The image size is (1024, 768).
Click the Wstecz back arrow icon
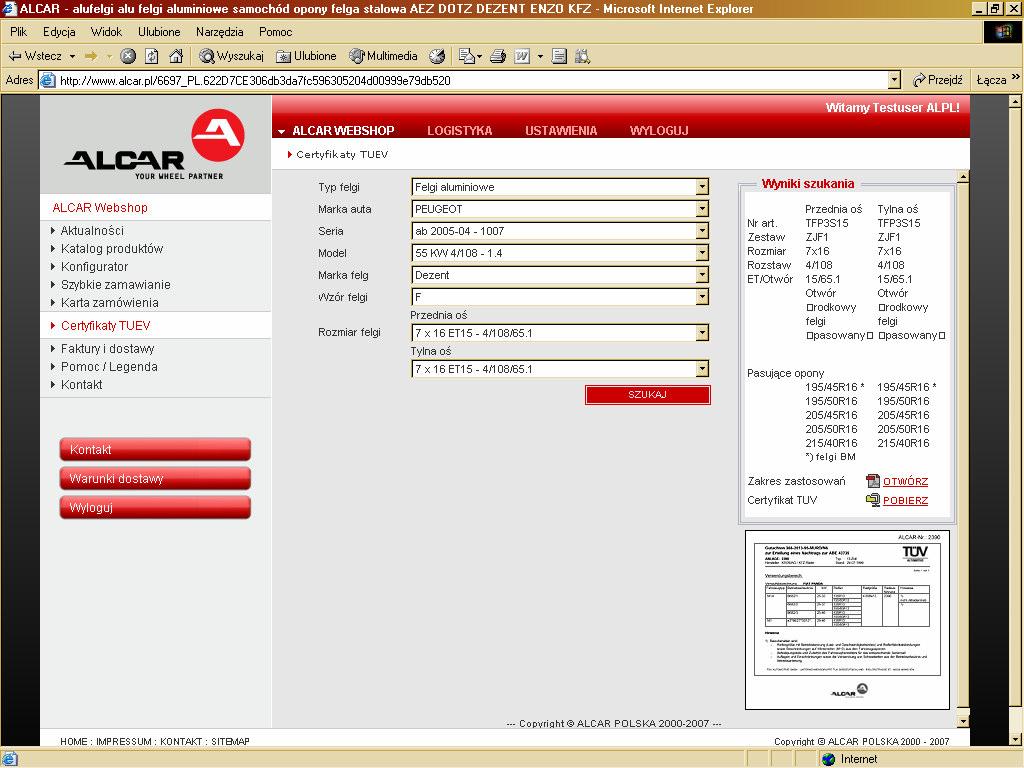pyautogui.click(x=15, y=56)
